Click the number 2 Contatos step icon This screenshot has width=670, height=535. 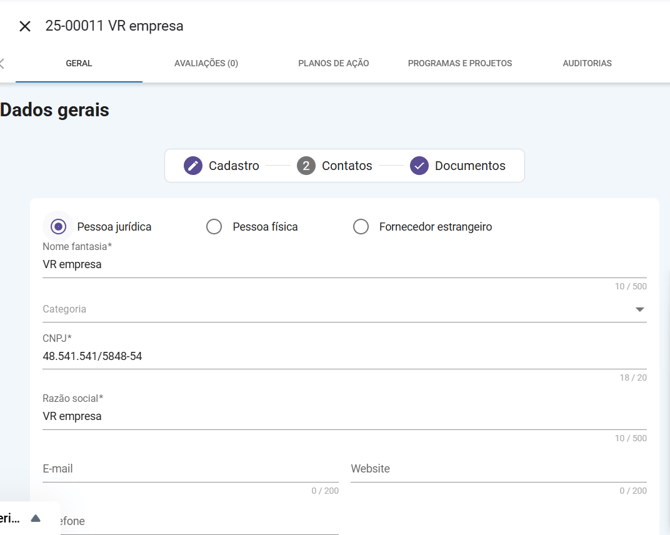(306, 166)
